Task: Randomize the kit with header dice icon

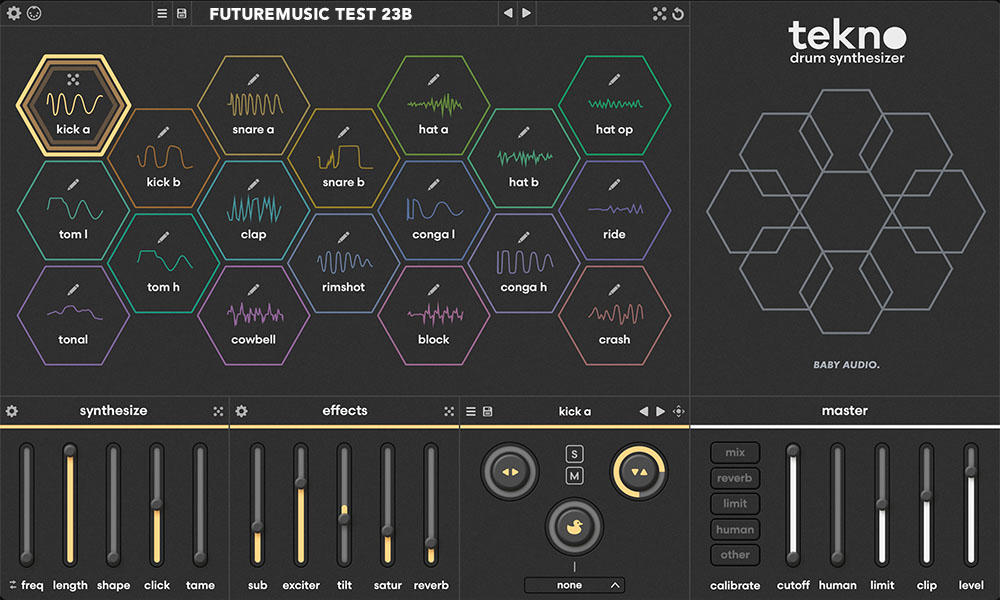Action: [x=659, y=13]
